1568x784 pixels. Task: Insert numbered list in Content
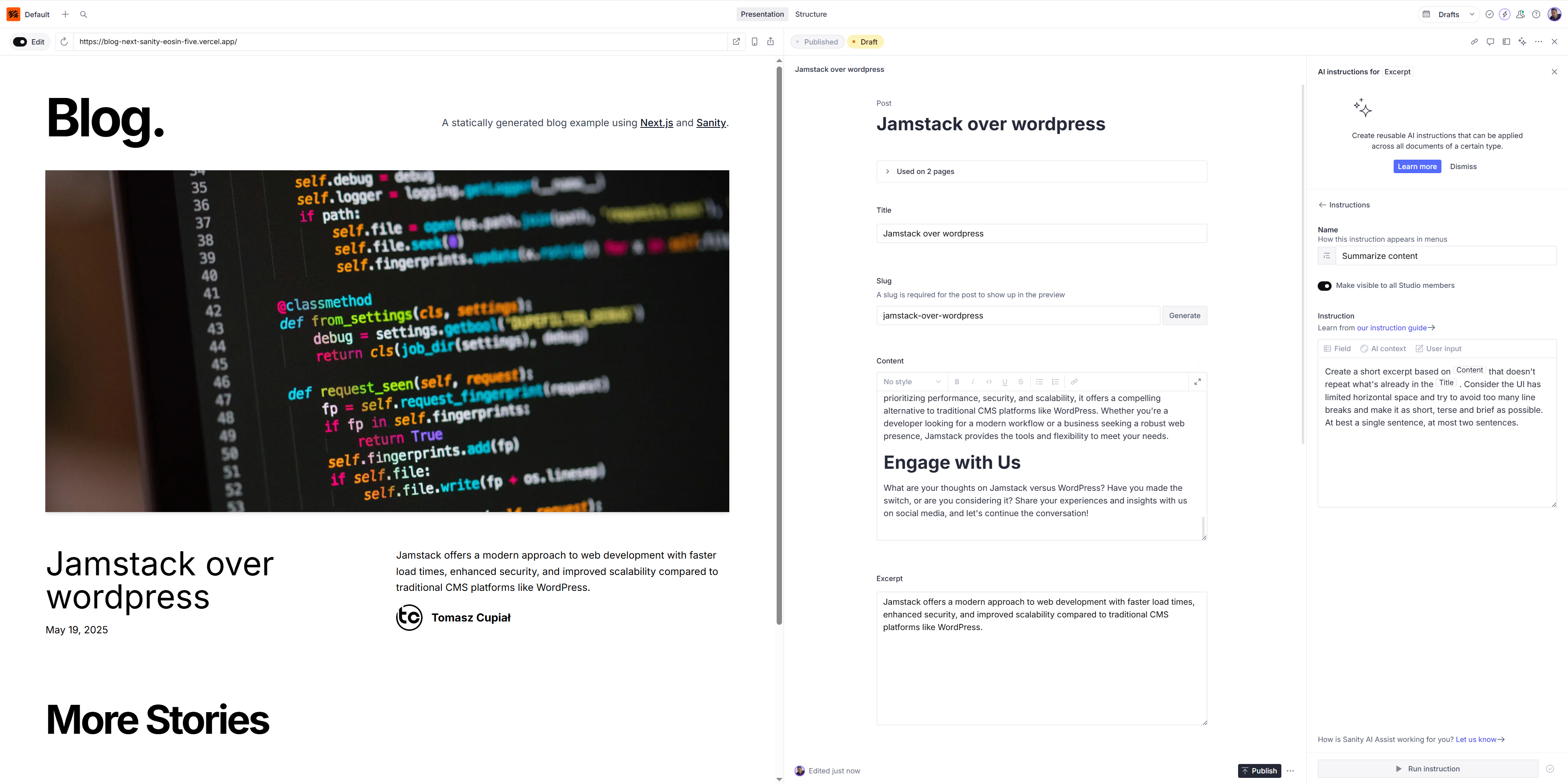(1056, 382)
